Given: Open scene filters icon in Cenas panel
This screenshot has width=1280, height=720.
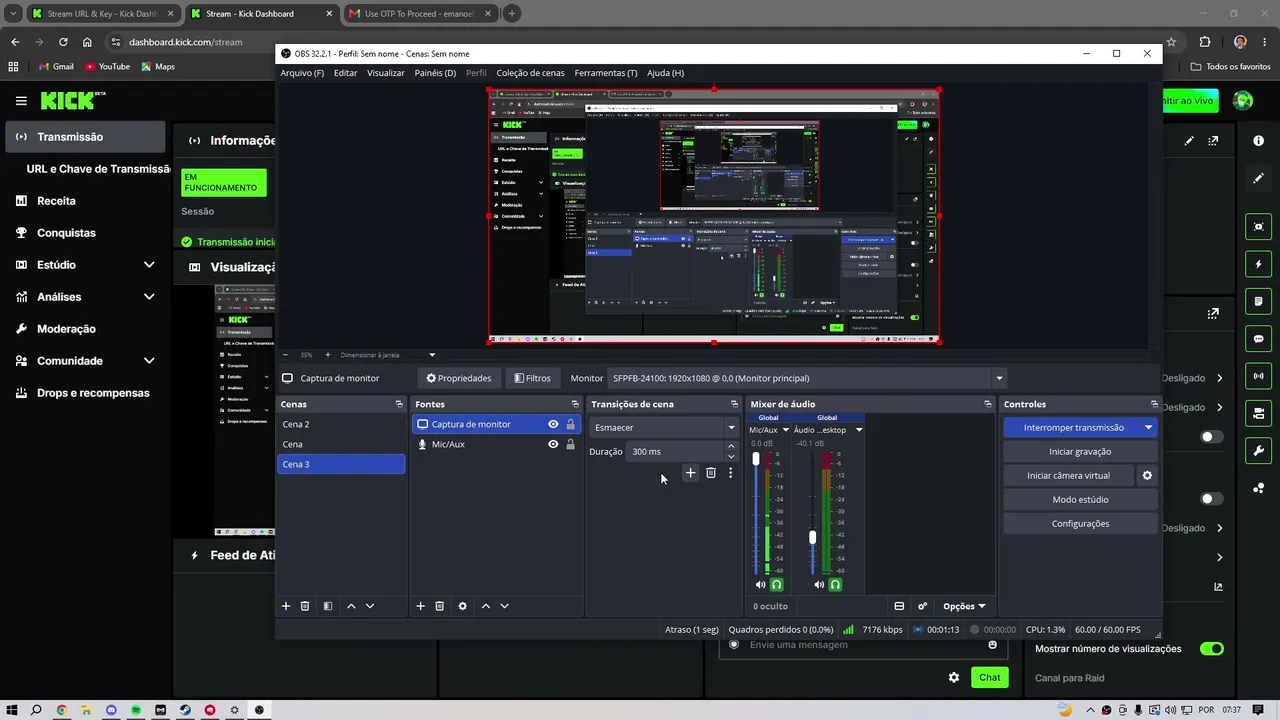Looking at the screenshot, I should (327, 606).
